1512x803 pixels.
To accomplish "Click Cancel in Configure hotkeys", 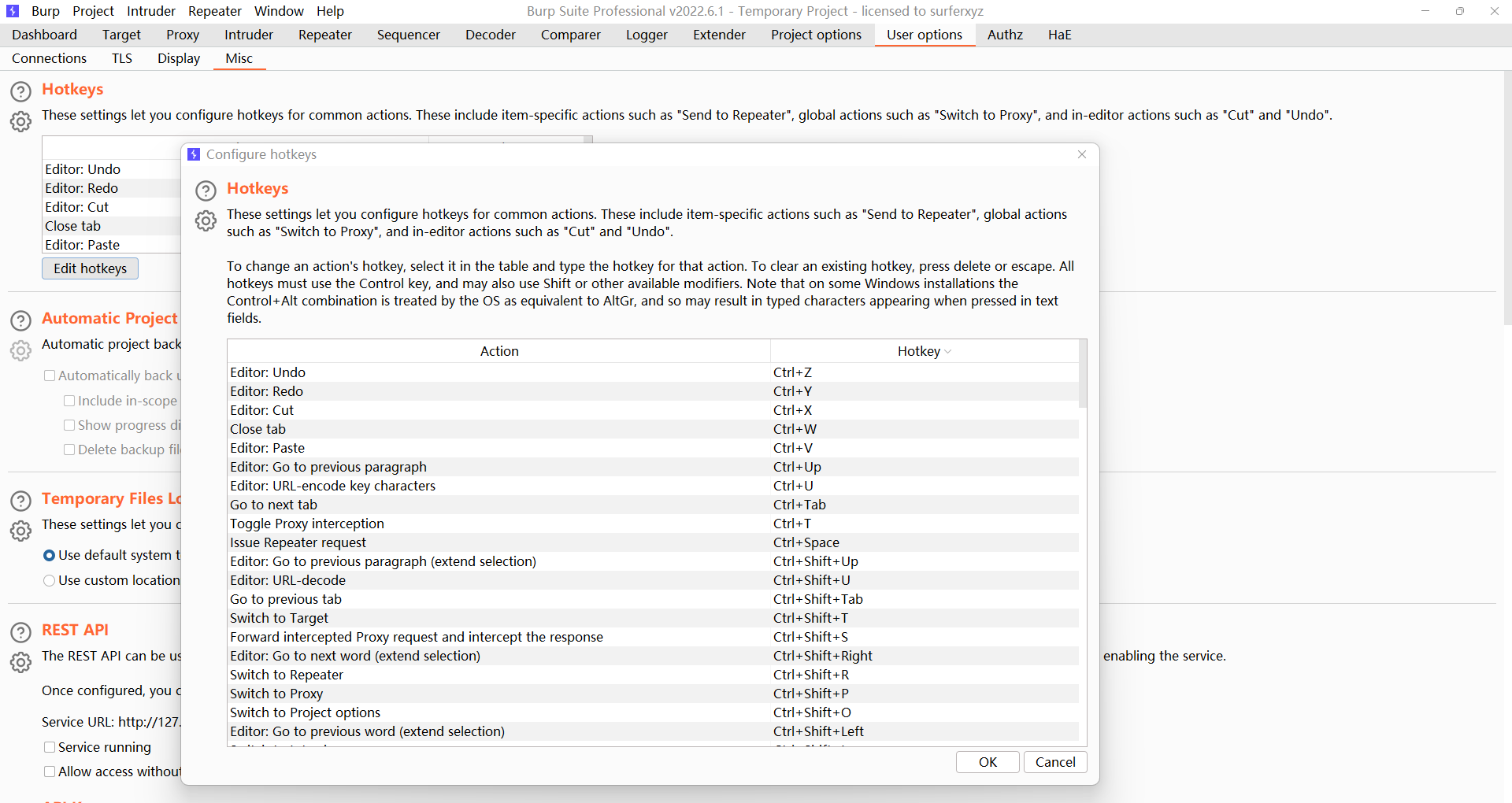I will (1055, 762).
